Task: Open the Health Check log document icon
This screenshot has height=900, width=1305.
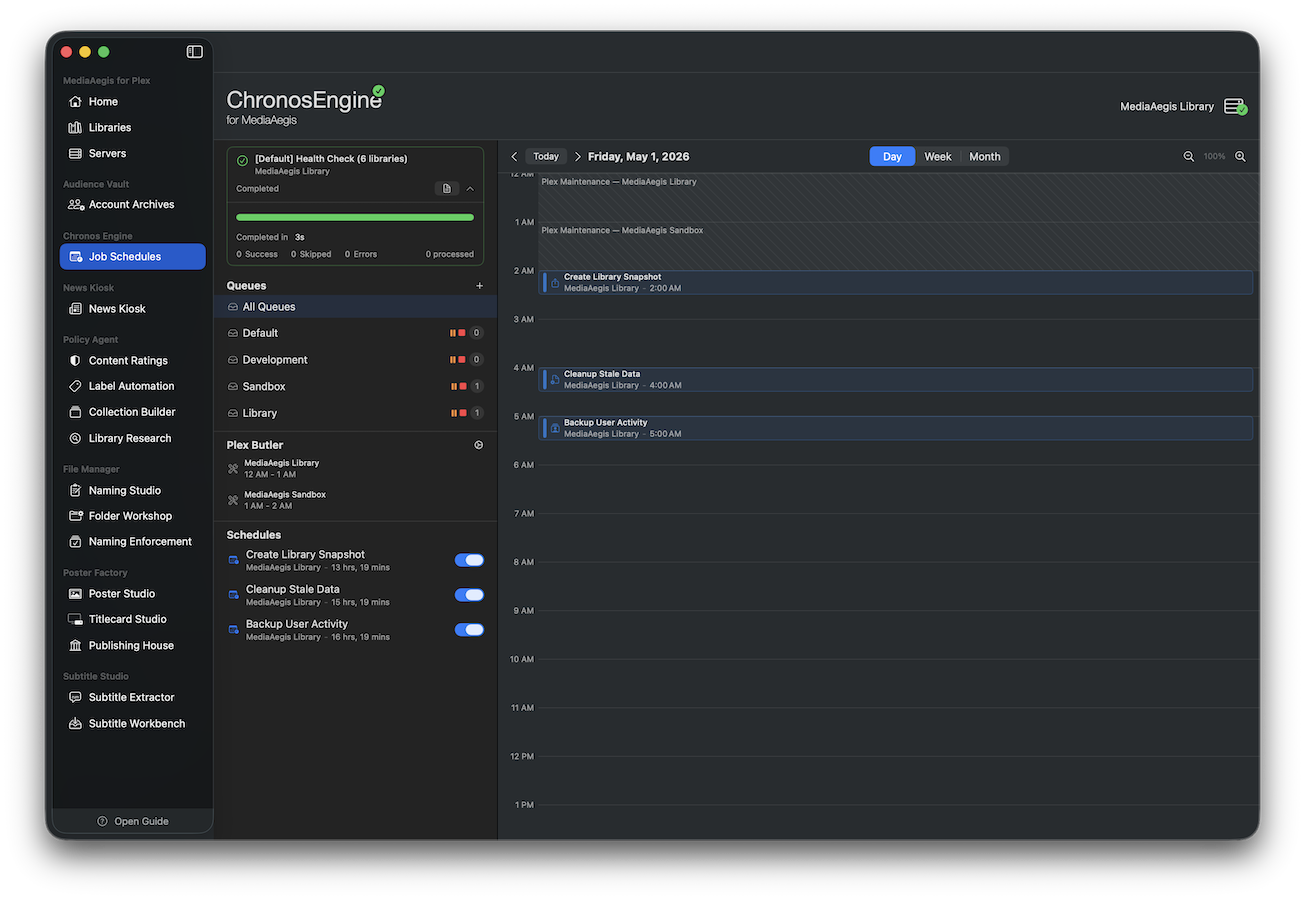Action: click(447, 189)
